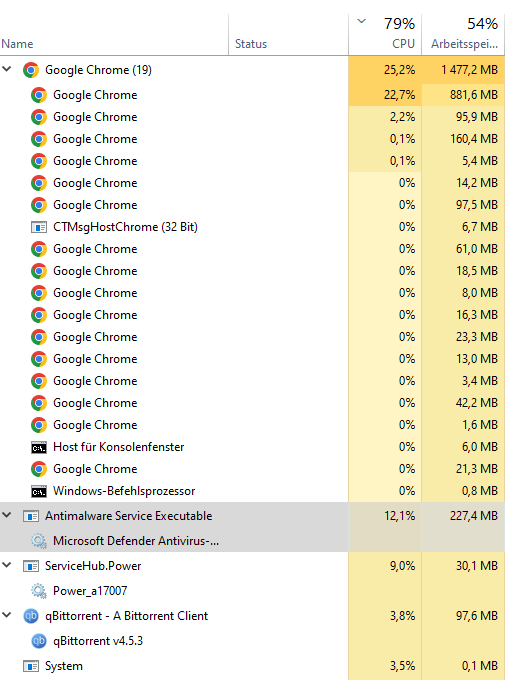Click the Google Chrome (19) group icon
The image size is (506, 681).
pos(31,70)
